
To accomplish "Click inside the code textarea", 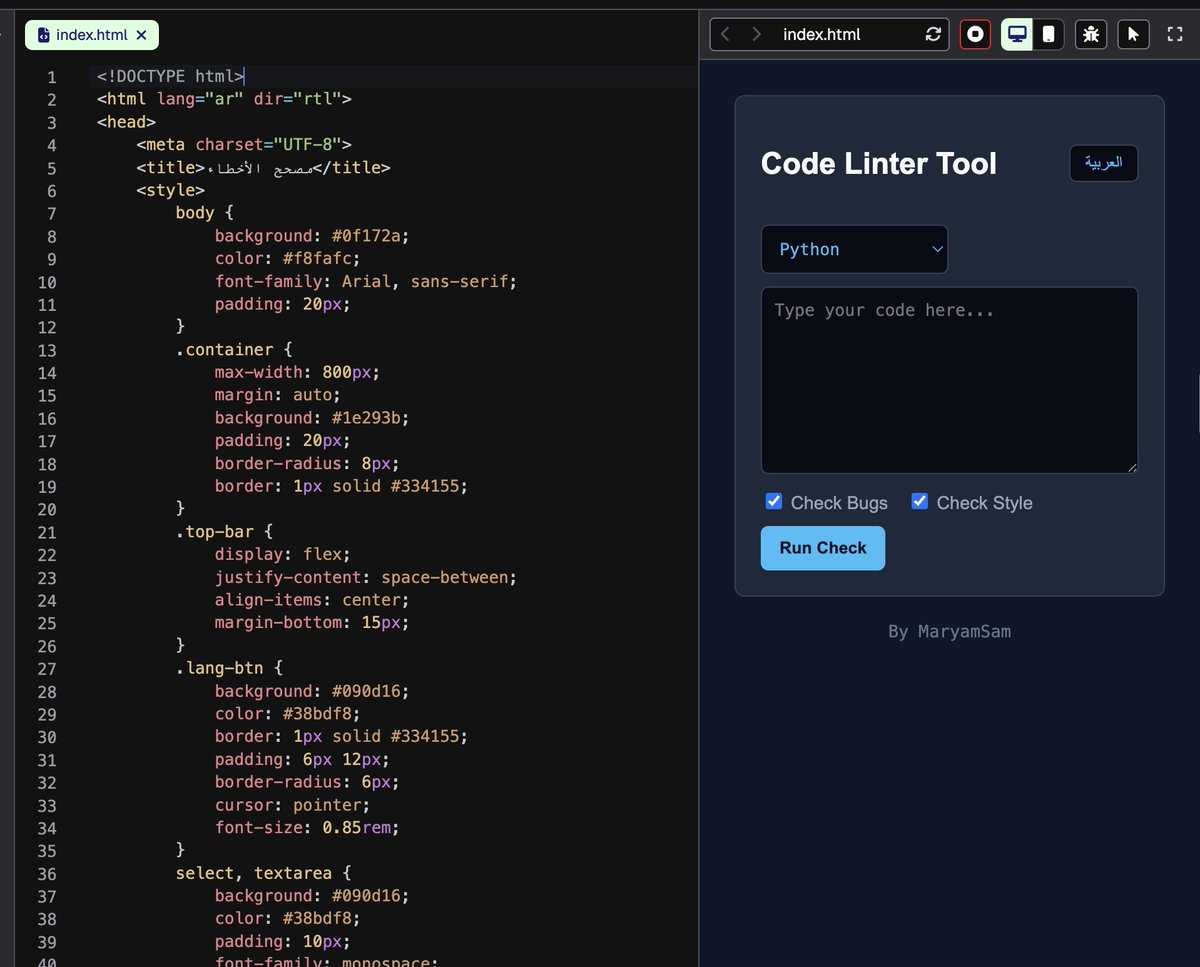I will click(949, 380).
